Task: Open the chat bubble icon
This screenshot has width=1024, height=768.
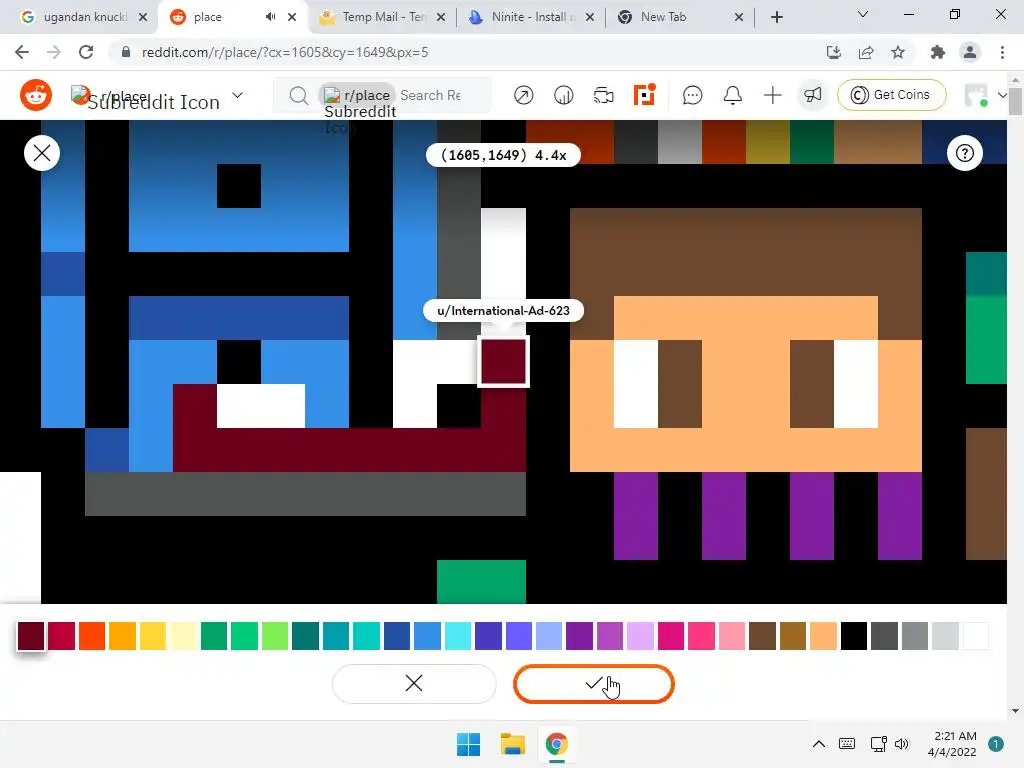Action: (x=692, y=95)
